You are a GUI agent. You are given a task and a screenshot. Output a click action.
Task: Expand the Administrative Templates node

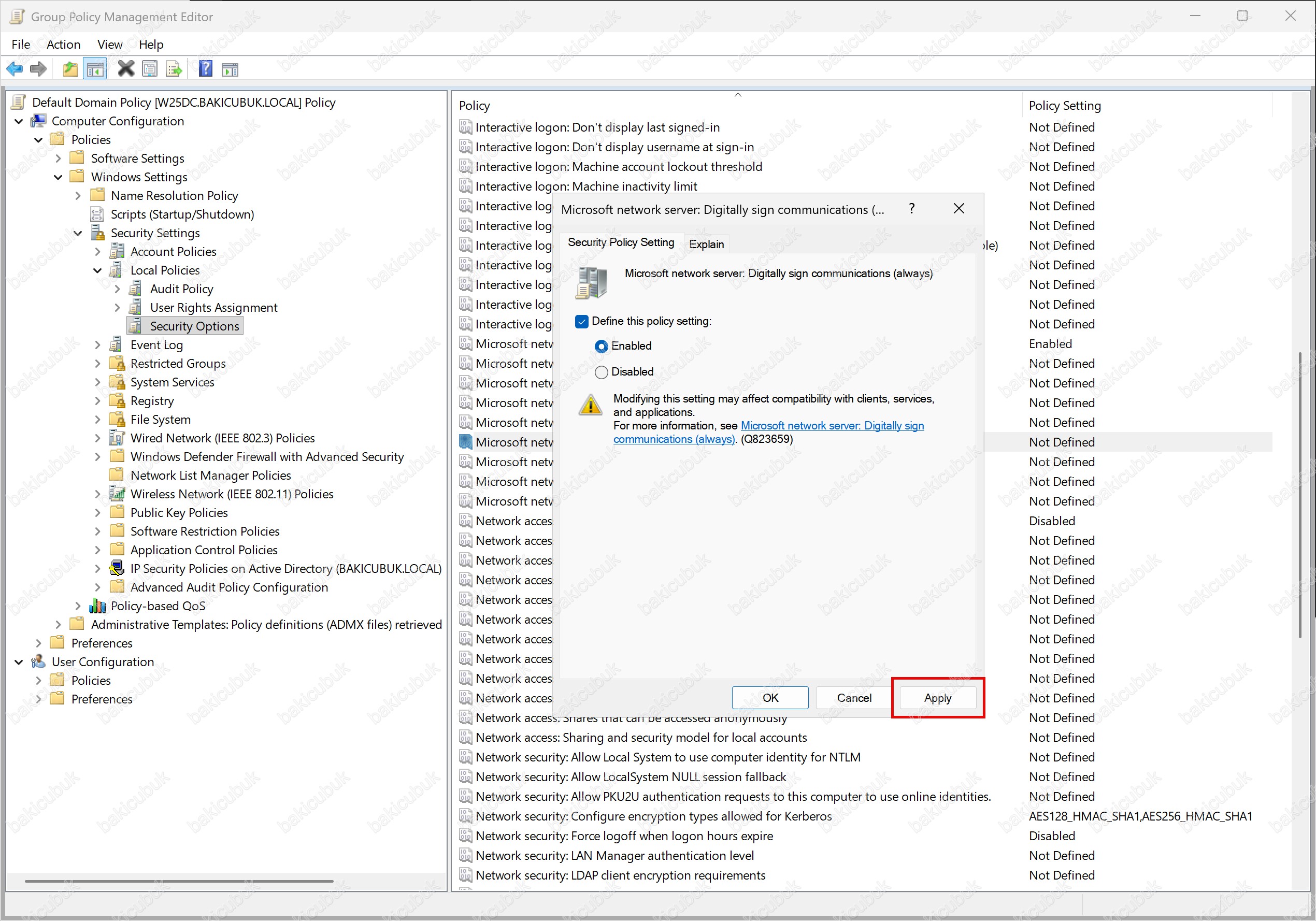[58, 625]
